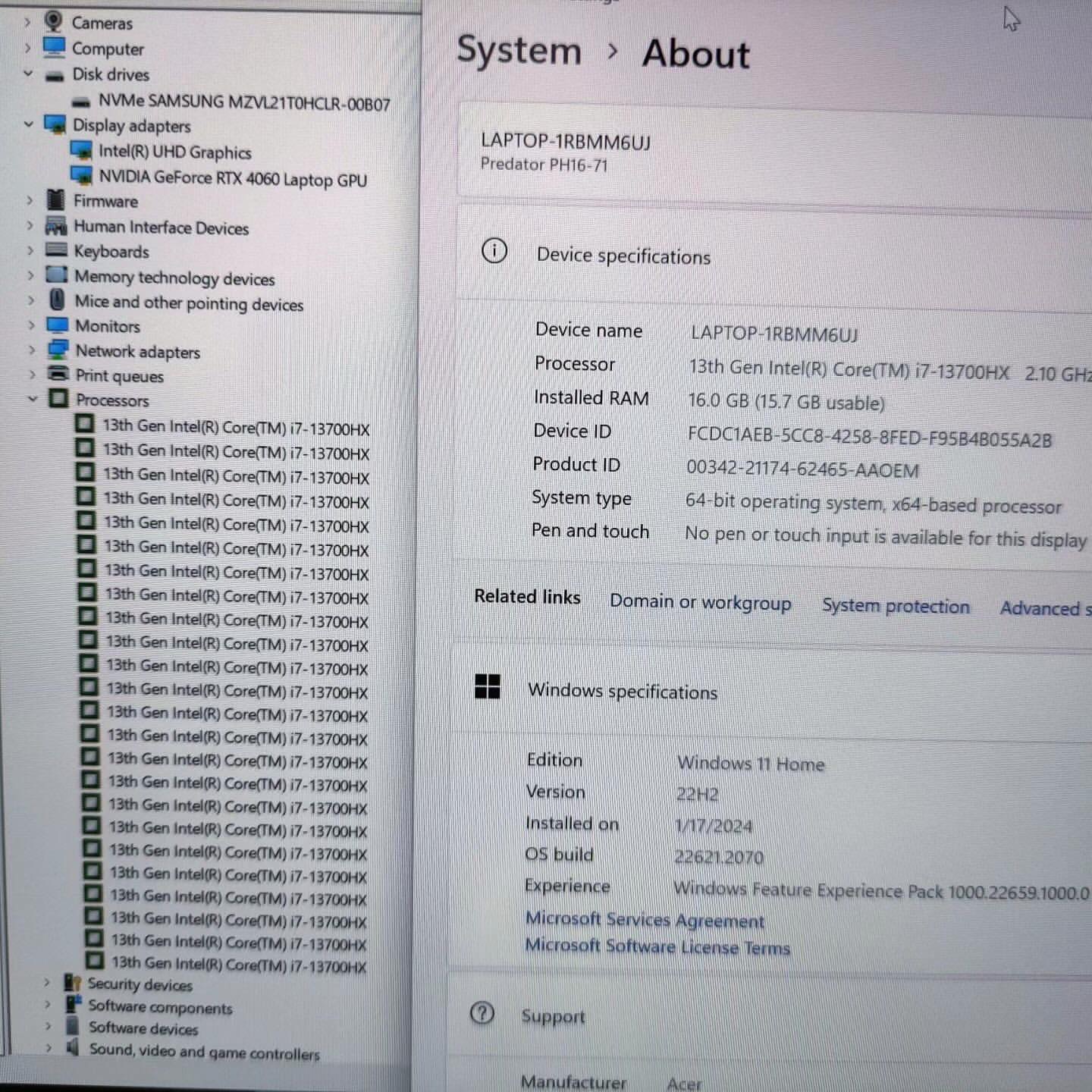Click the NVIDIA GeForce RTX adapter icon
The height and width of the screenshot is (1092, 1092).
point(82,176)
